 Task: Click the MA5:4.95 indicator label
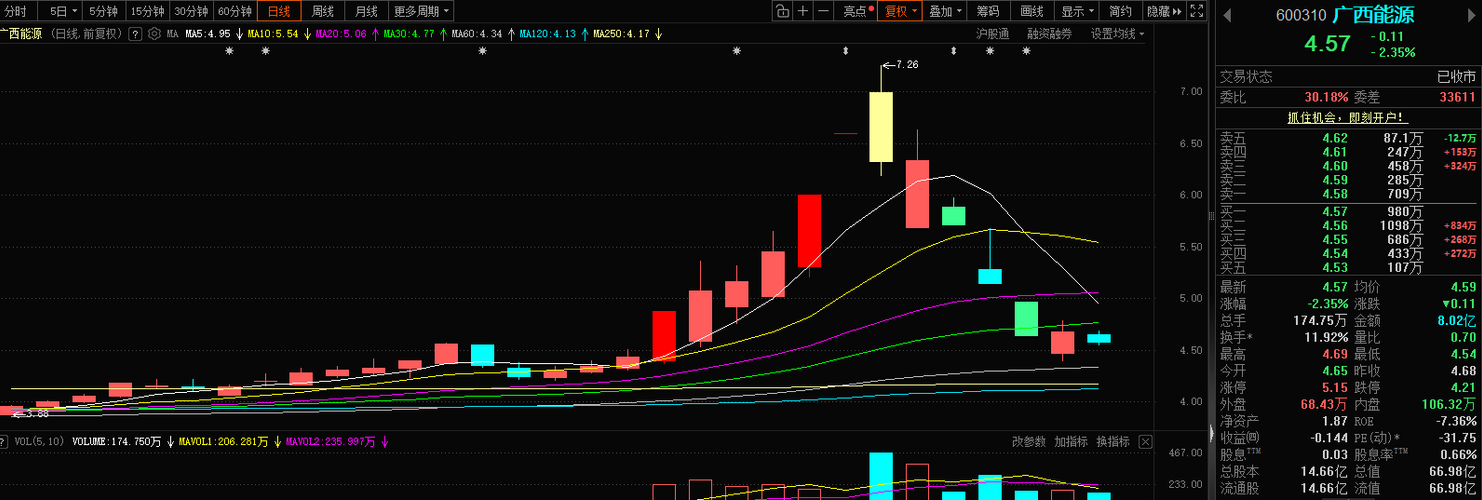tap(209, 33)
